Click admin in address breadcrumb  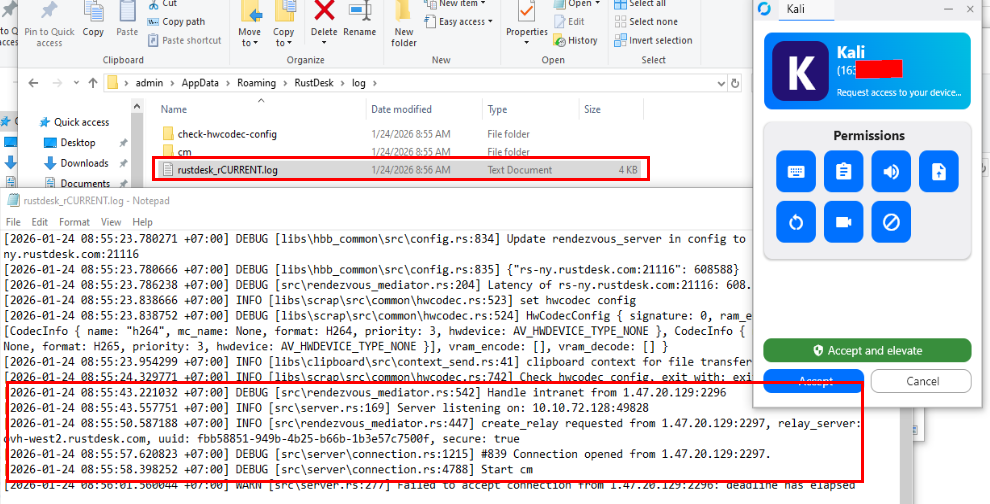149,83
